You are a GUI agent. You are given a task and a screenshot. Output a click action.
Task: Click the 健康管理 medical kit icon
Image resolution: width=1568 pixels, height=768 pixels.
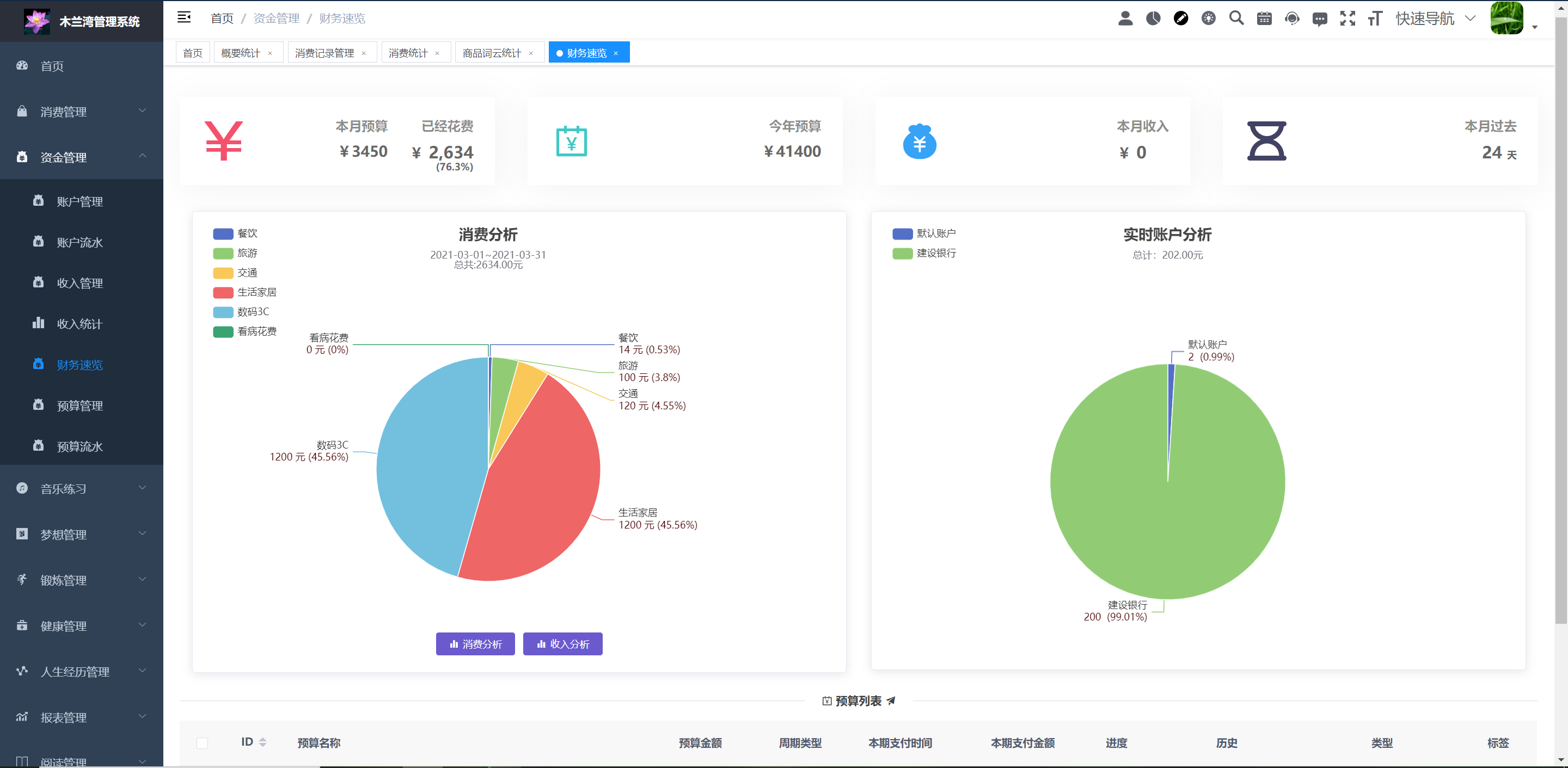click(22, 625)
